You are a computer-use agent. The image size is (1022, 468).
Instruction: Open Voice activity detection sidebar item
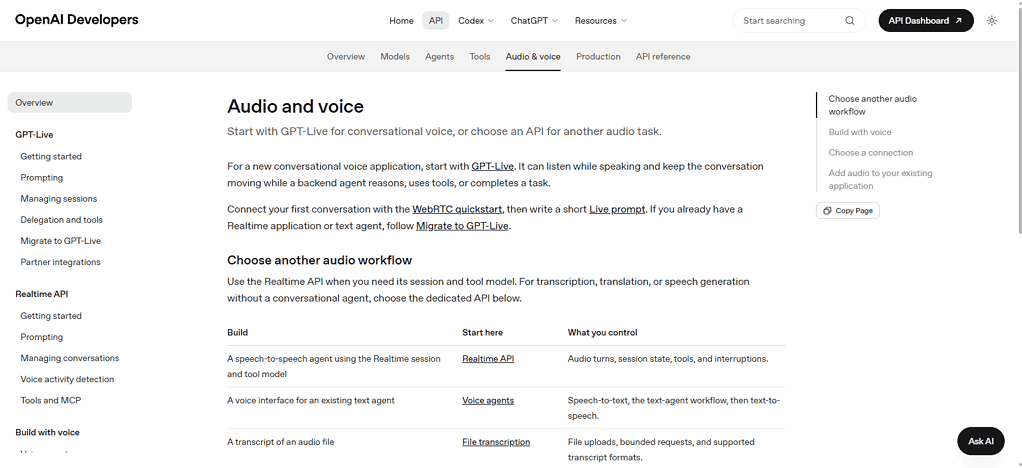pos(67,379)
